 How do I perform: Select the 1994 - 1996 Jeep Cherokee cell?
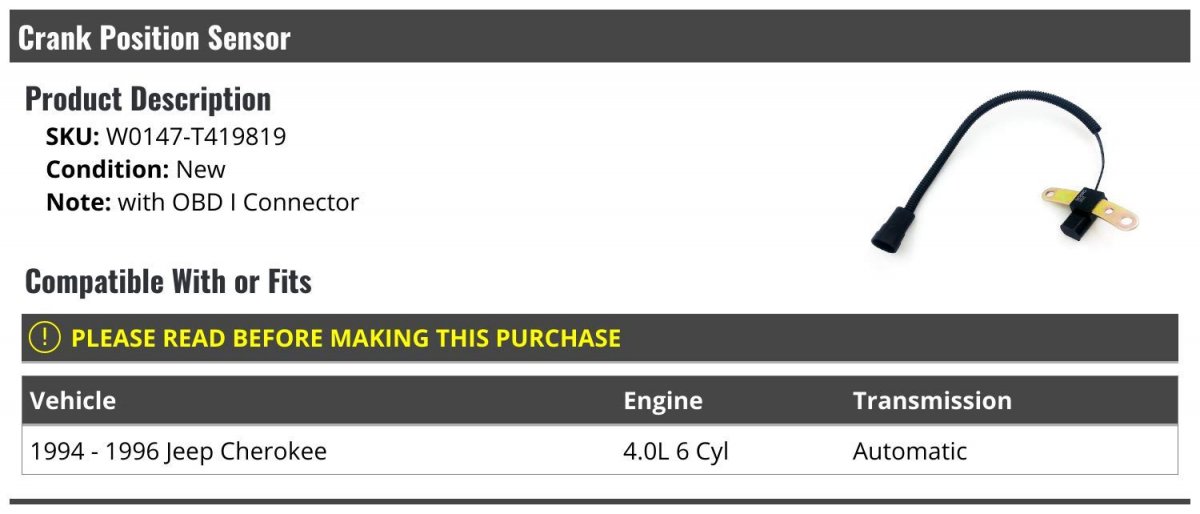click(x=179, y=451)
